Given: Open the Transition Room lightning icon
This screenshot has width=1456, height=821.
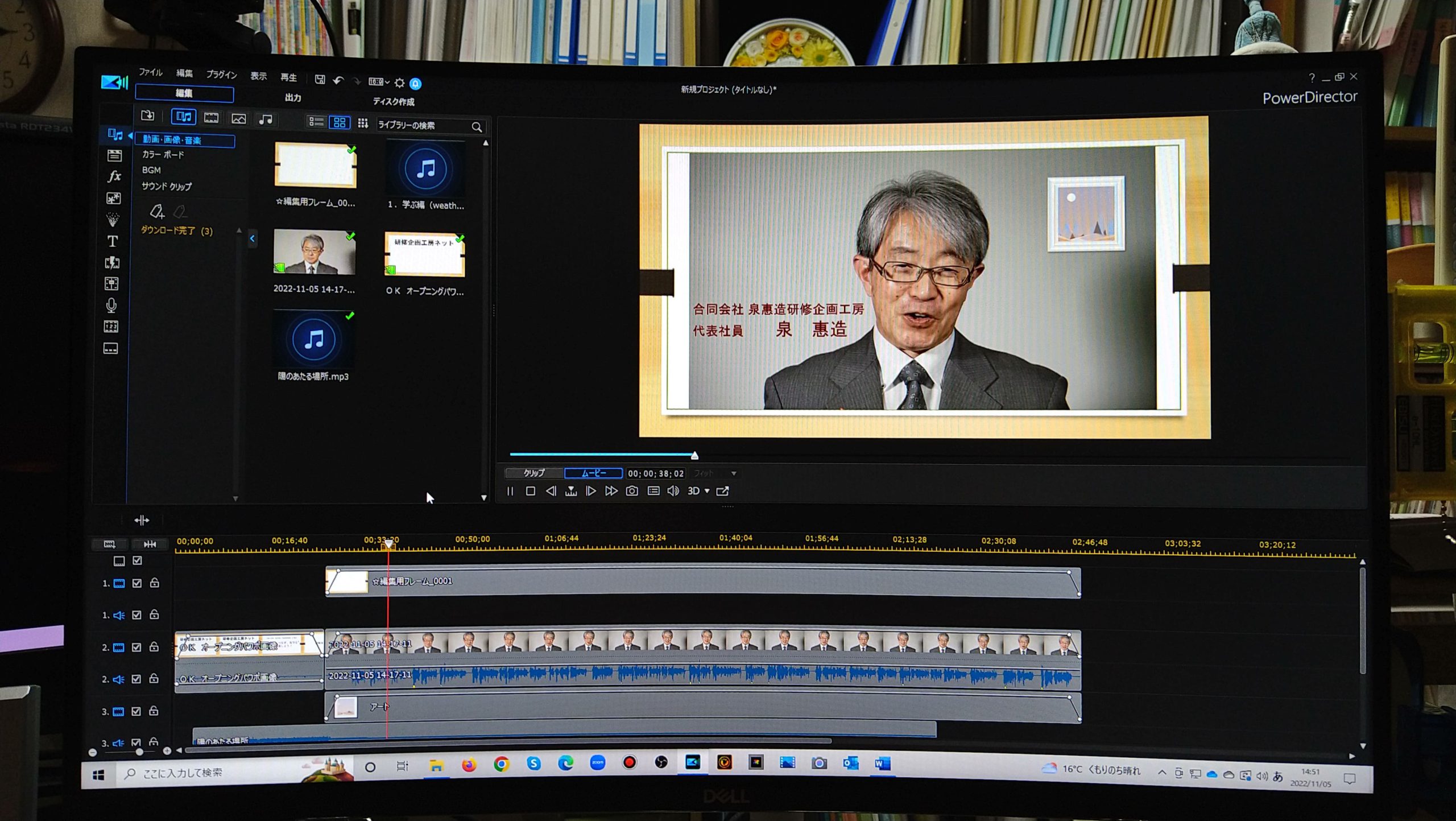Looking at the screenshot, I should coord(112,263).
